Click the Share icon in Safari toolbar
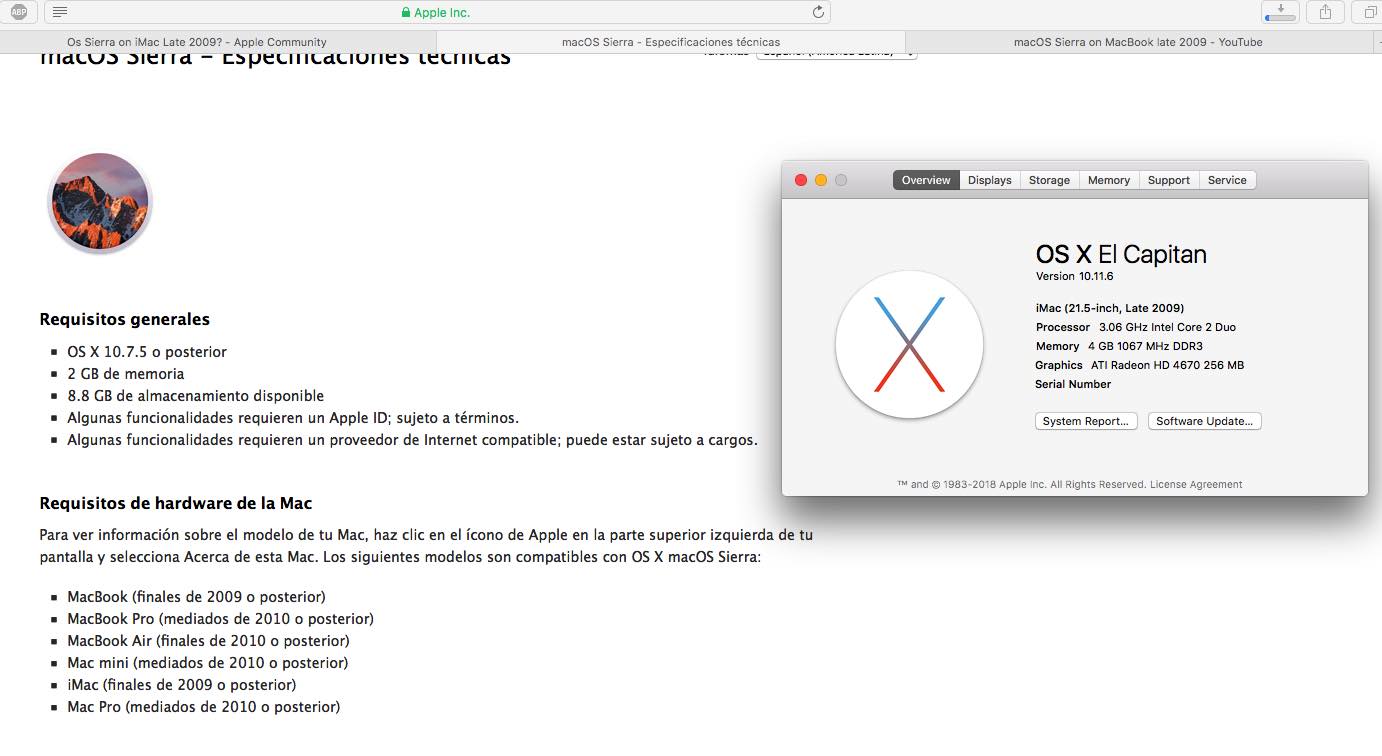The height and width of the screenshot is (756, 1382). pyautogui.click(x=1325, y=12)
